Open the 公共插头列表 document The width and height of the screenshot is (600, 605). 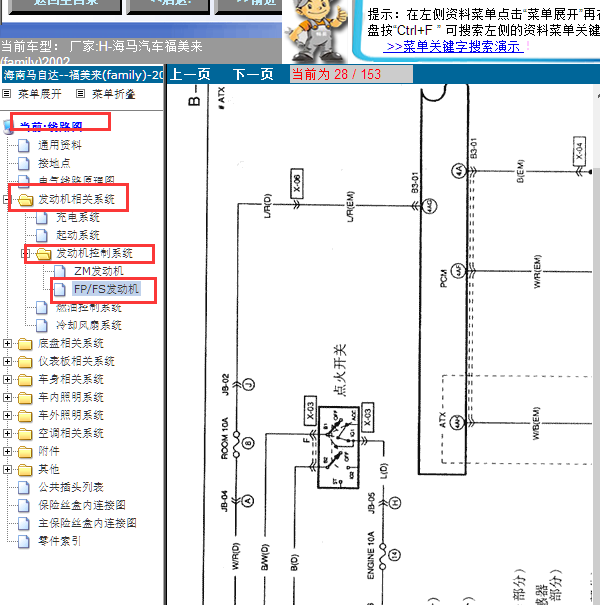pos(71,487)
